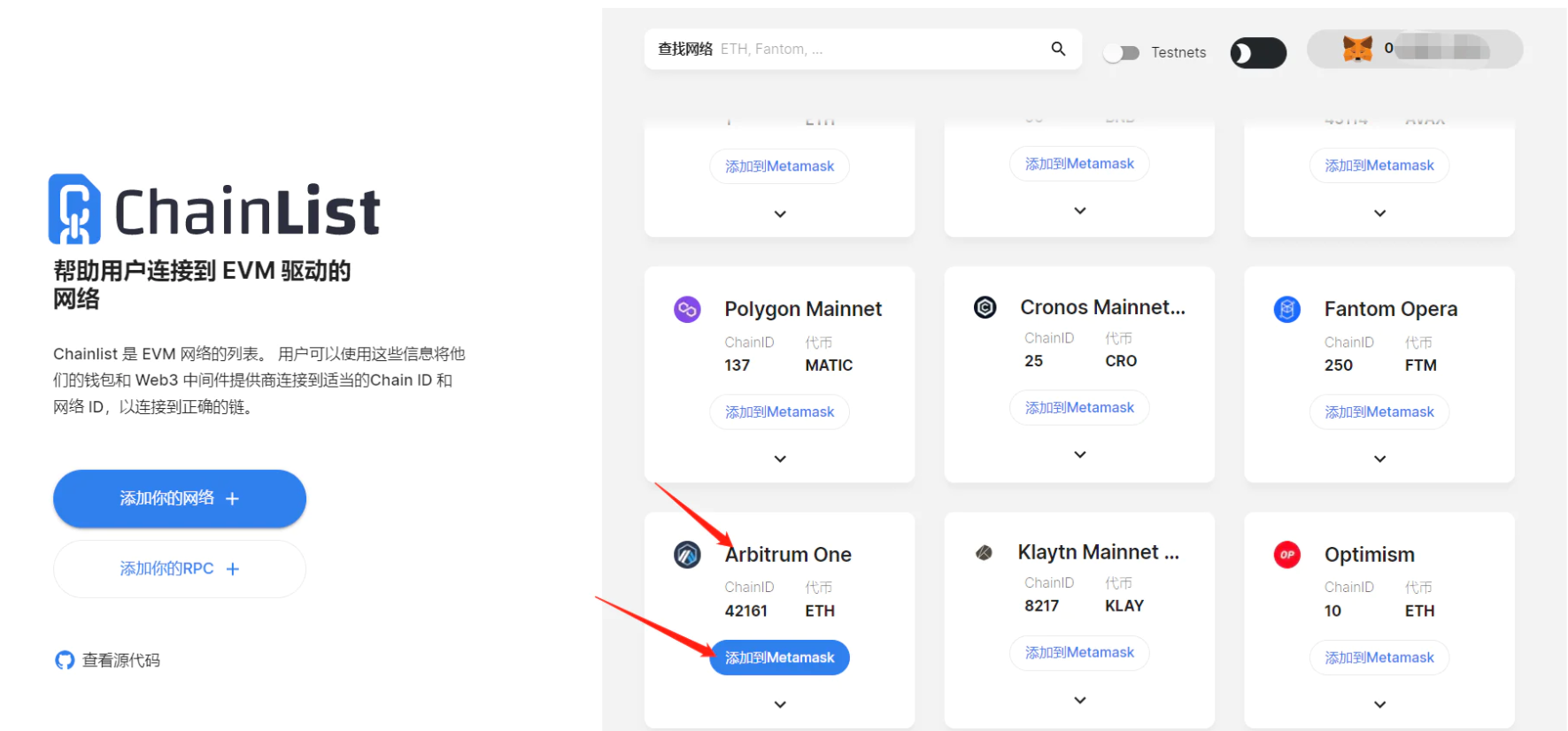Click the Testnets label text
Screen dimensions: 1568x731
click(x=1178, y=53)
